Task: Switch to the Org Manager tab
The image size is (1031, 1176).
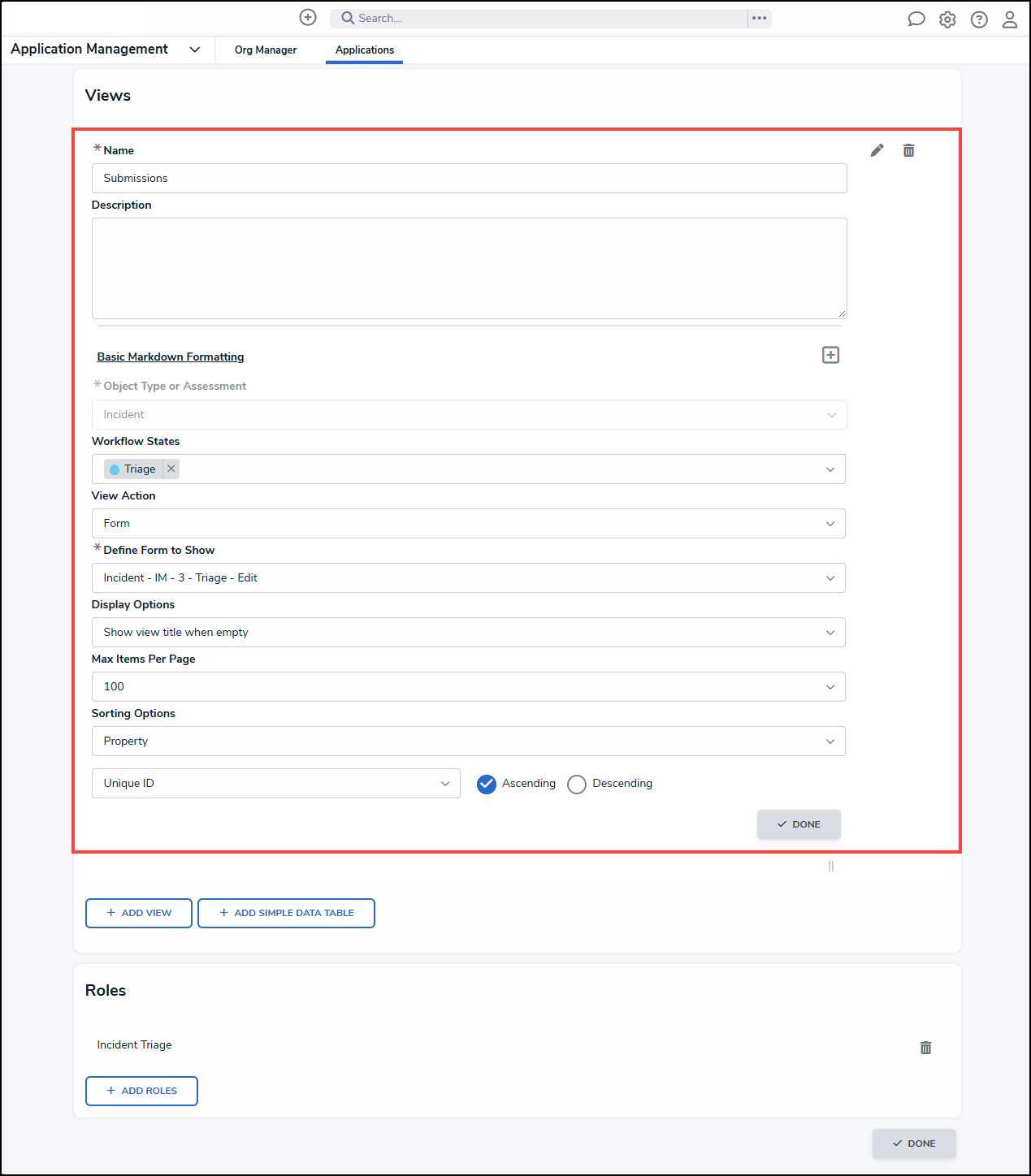Action: pyautogui.click(x=266, y=50)
